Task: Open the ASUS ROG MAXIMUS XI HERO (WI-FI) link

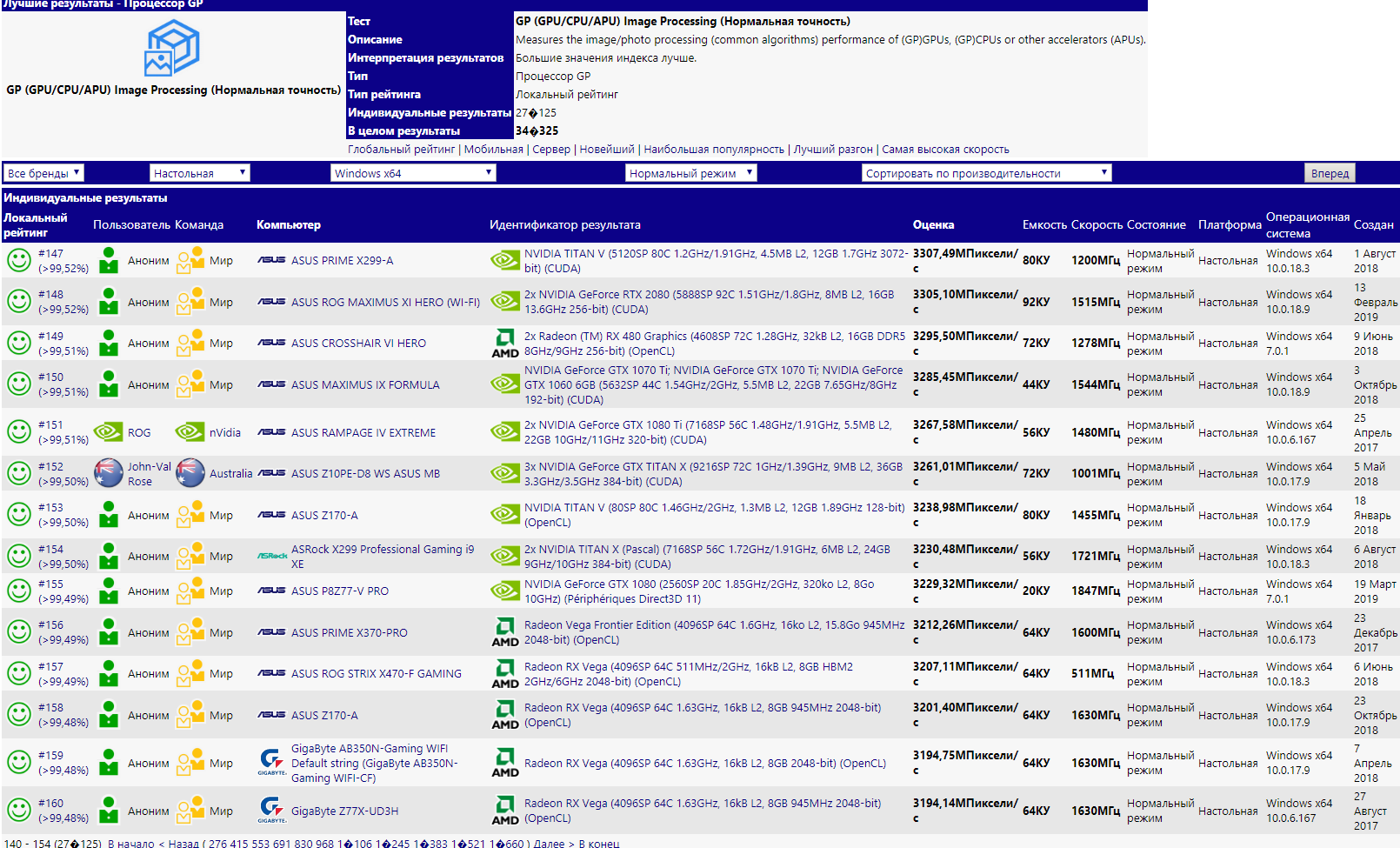Action: coord(385,302)
